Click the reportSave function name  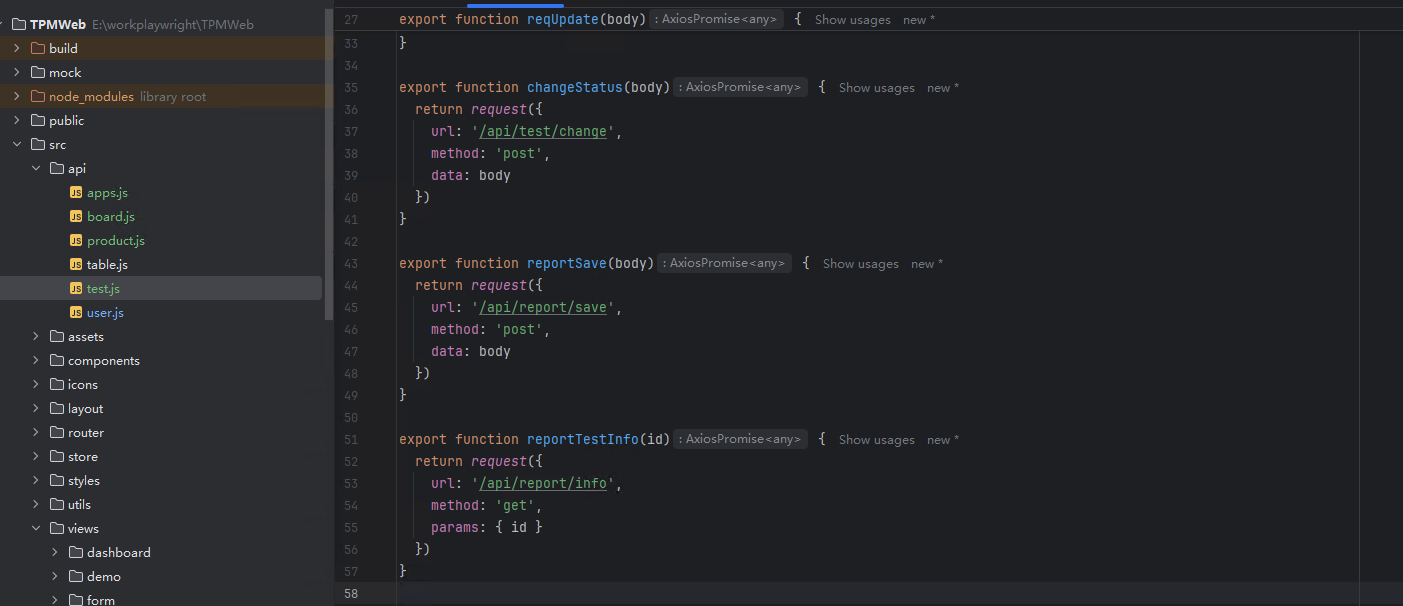[x=567, y=263]
